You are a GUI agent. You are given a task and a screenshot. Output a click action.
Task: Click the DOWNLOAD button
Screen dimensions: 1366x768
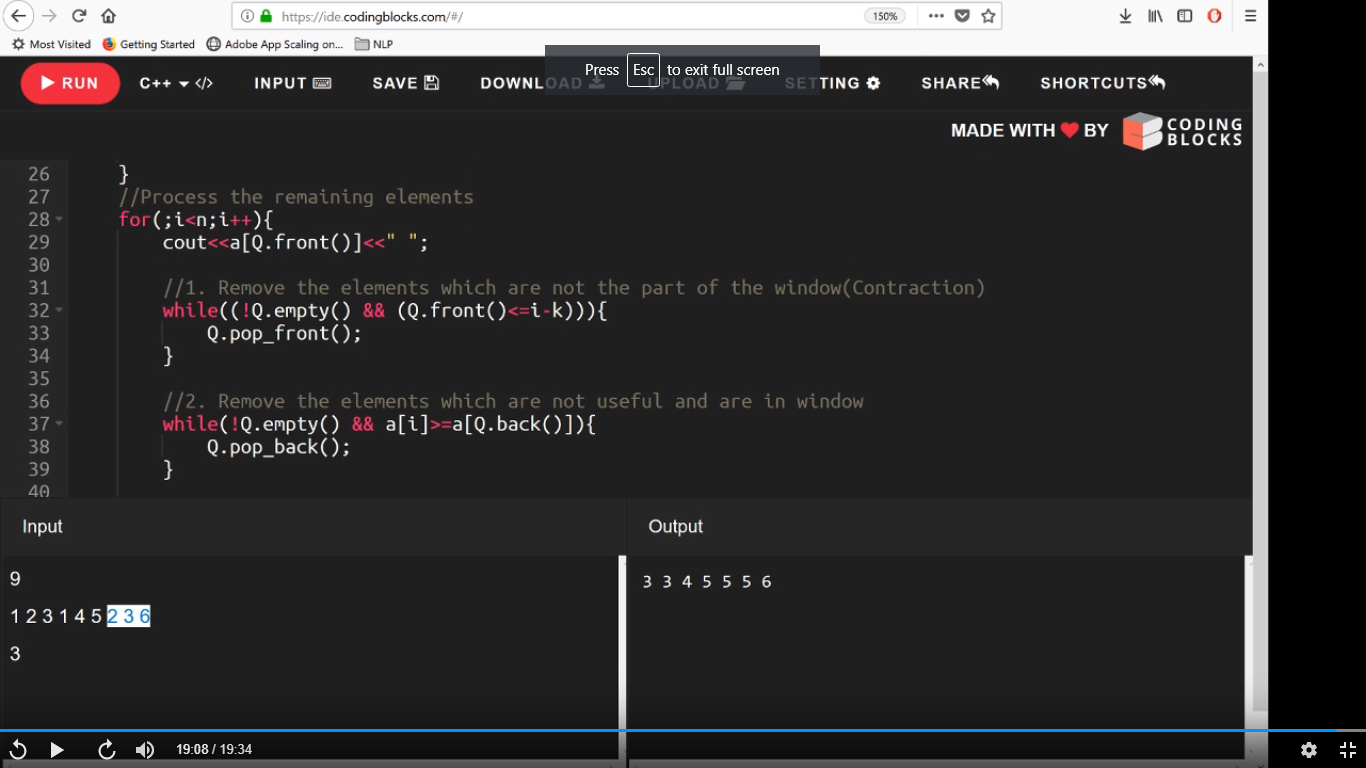[x=542, y=83]
